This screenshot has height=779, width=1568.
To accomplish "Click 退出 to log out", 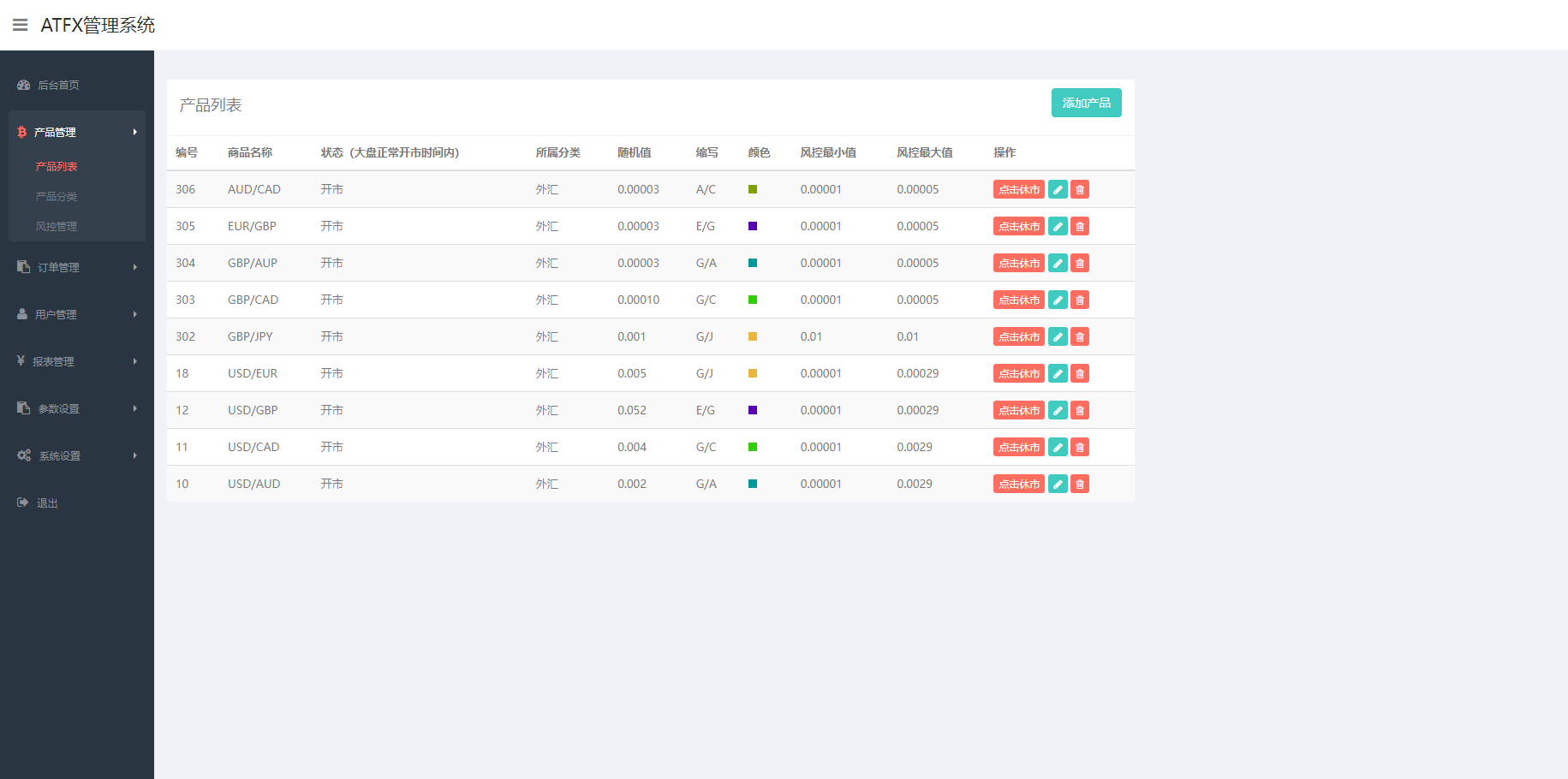I will [47, 502].
